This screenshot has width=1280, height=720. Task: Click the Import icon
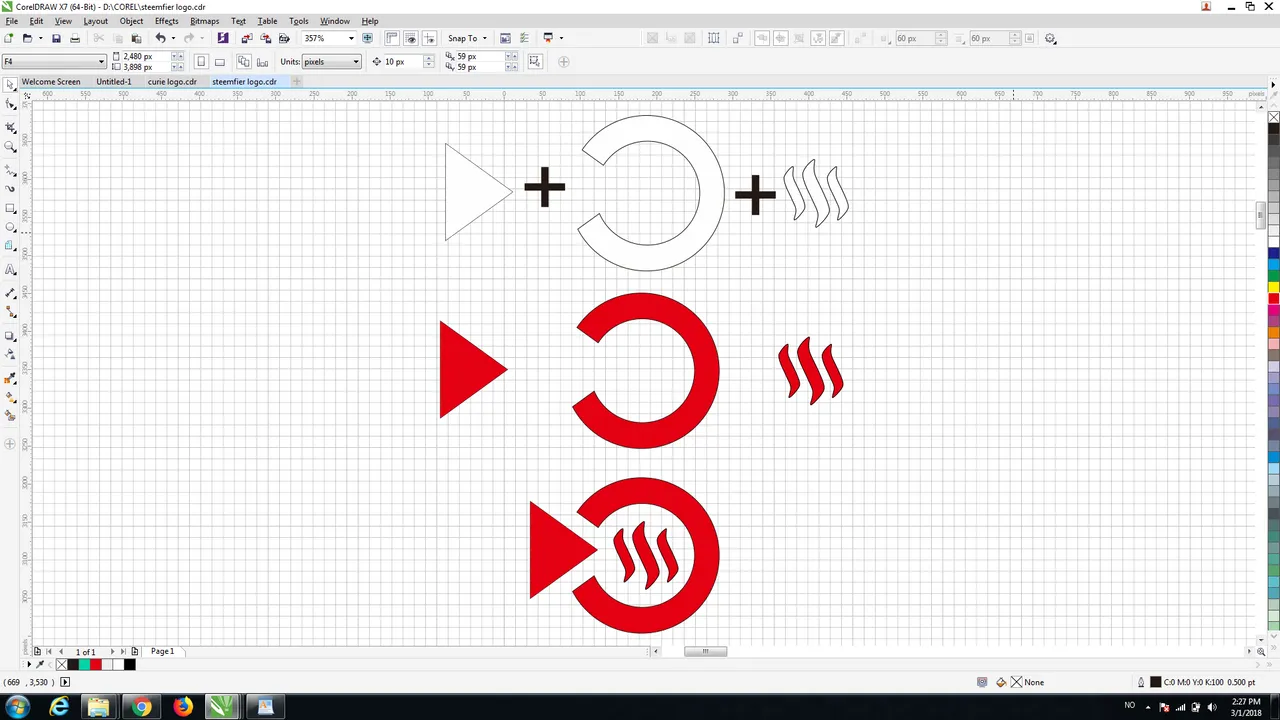[x=246, y=38]
